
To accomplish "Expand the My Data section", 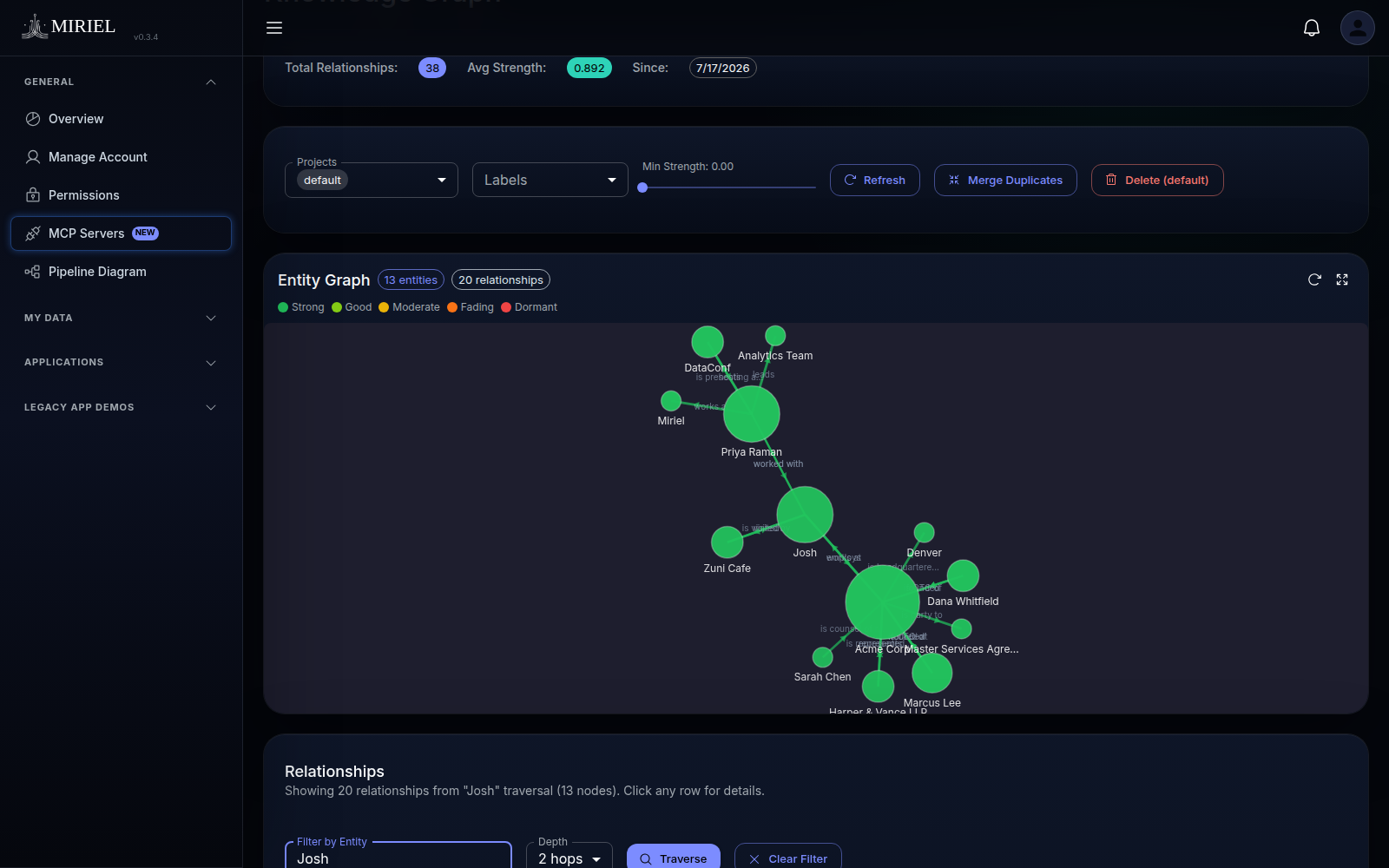I will (x=210, y=318).
